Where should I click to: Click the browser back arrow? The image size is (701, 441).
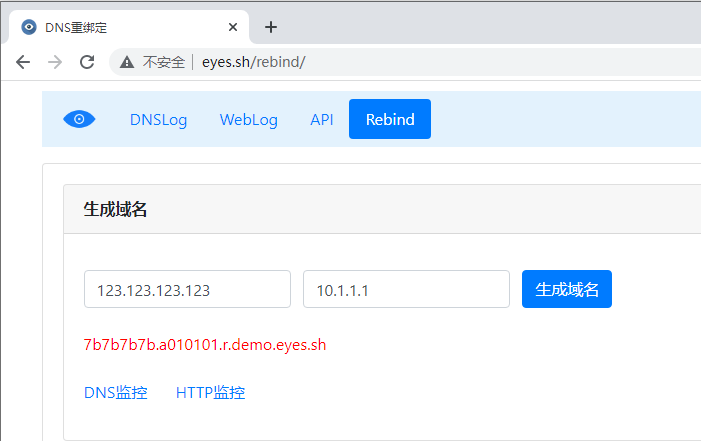[23, 62]
